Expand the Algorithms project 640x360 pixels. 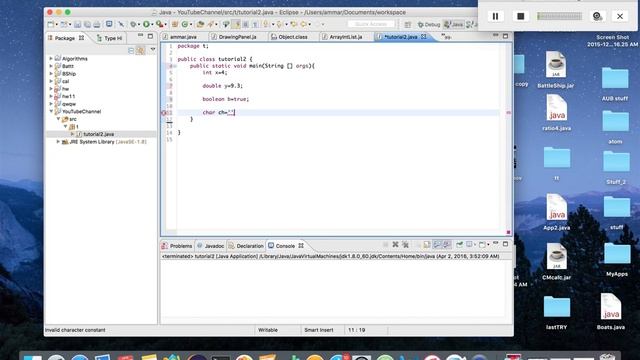(51, 59)
